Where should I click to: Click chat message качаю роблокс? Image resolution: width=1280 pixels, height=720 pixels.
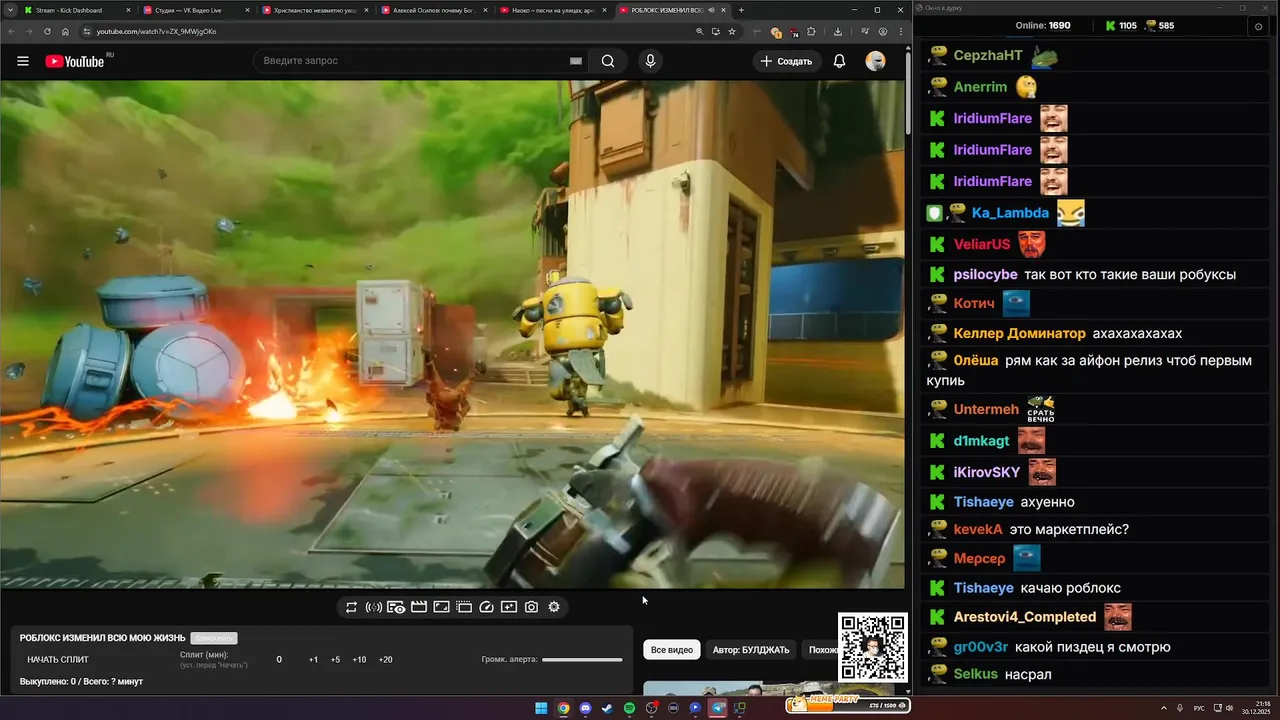(x=1070, y=588)
